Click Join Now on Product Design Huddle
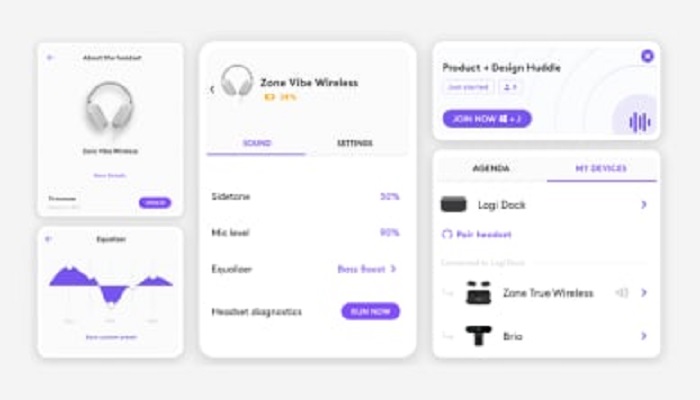 (487, 119)
